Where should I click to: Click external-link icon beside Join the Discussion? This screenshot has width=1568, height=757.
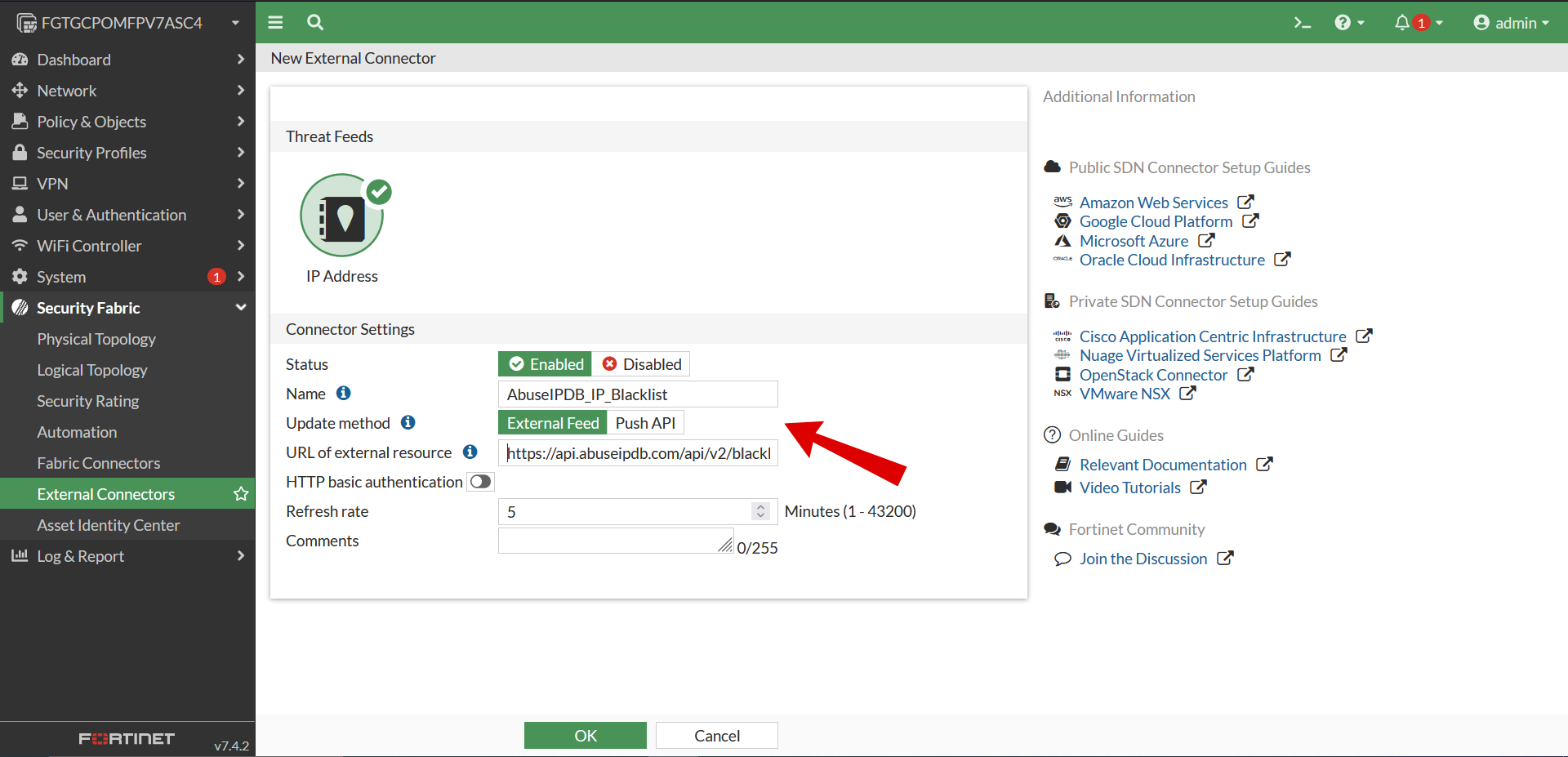coord(1225,558)
